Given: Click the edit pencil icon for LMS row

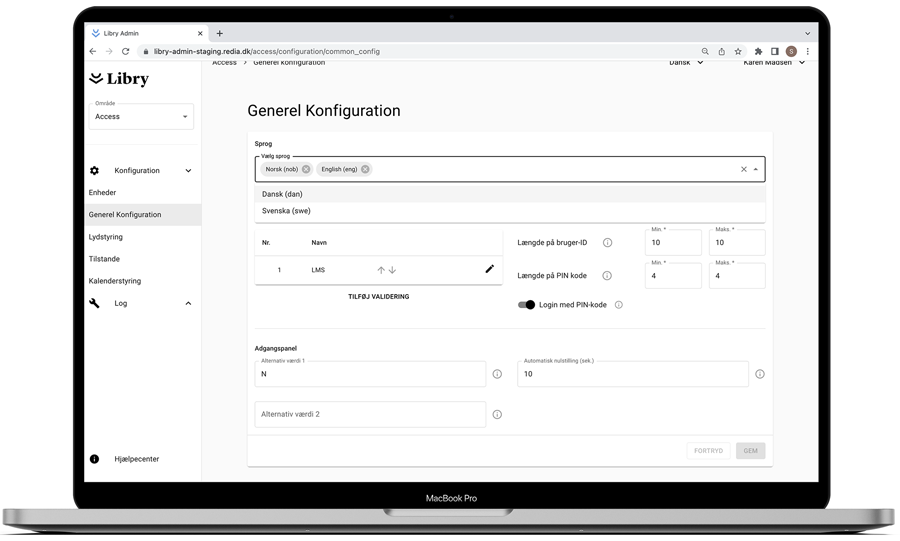Looking at the screenshot, I should (x=489, y=269).
